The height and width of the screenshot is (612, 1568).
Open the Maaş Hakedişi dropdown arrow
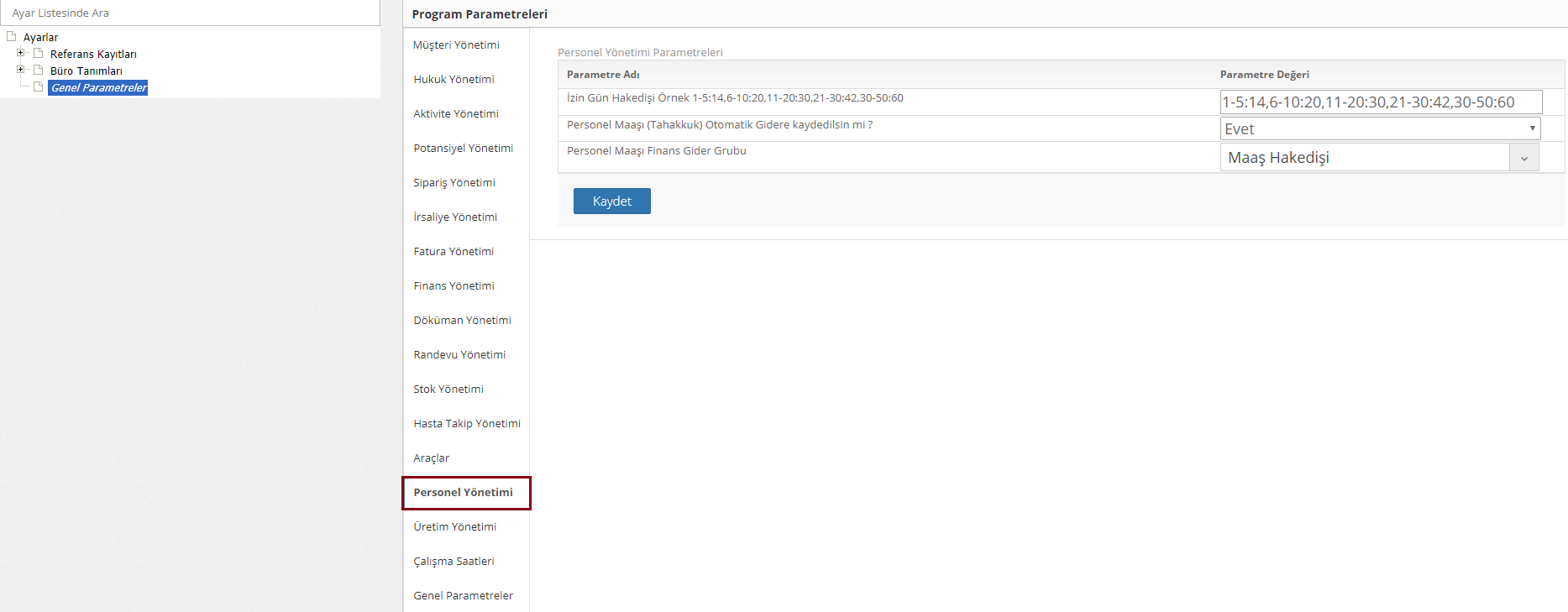coord(1523,158)
